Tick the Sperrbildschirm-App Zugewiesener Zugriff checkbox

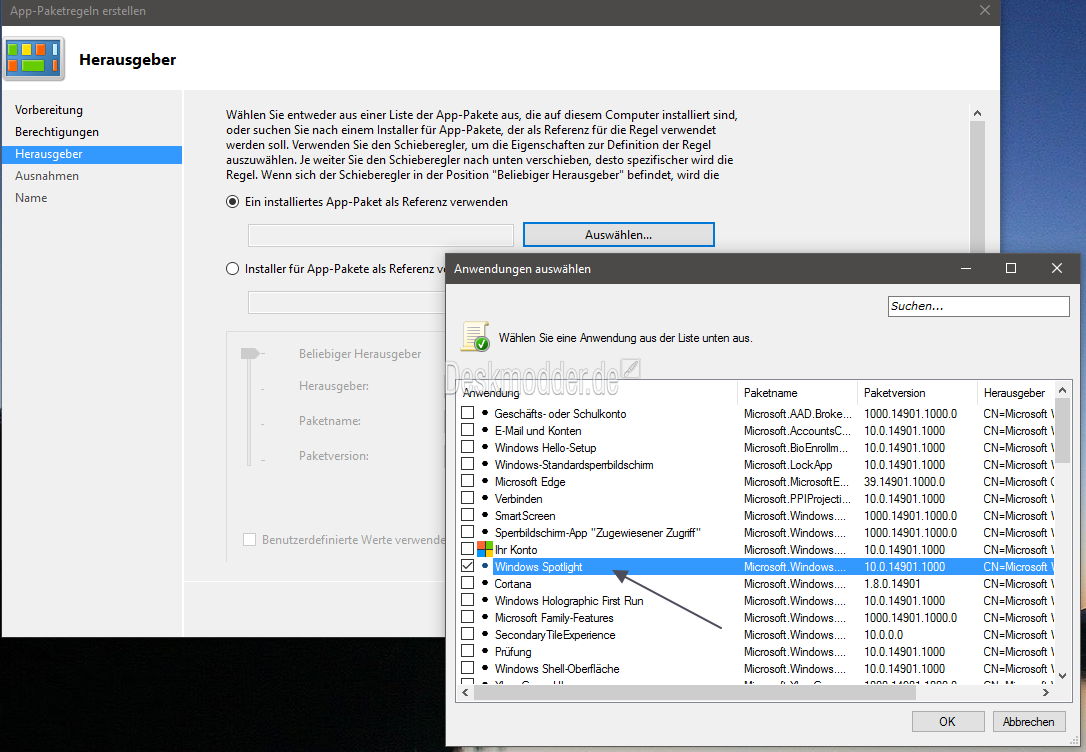point(468,532)
